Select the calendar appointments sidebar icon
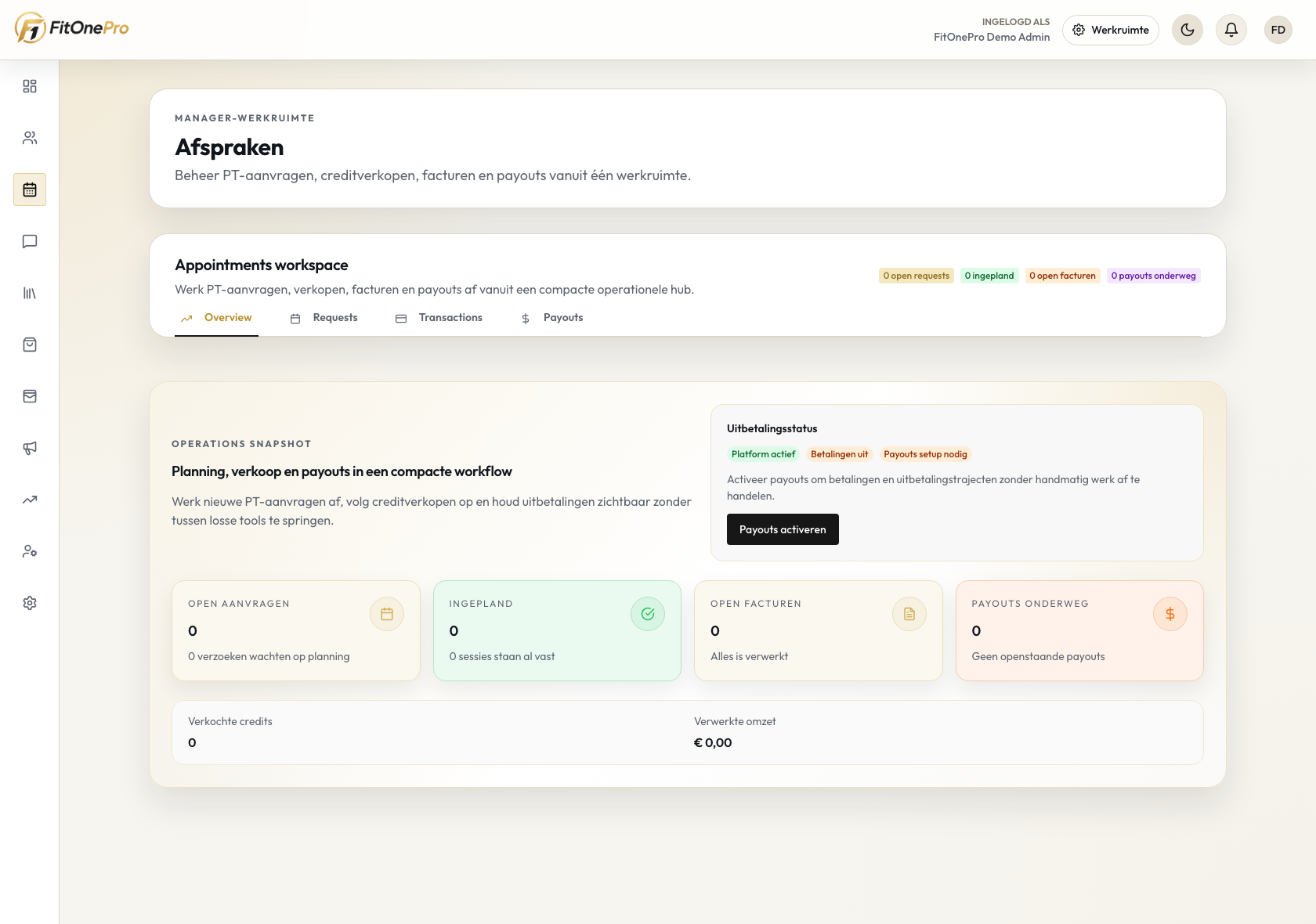The width and height of the screenshot is (1316, 924). click(30, 189)
